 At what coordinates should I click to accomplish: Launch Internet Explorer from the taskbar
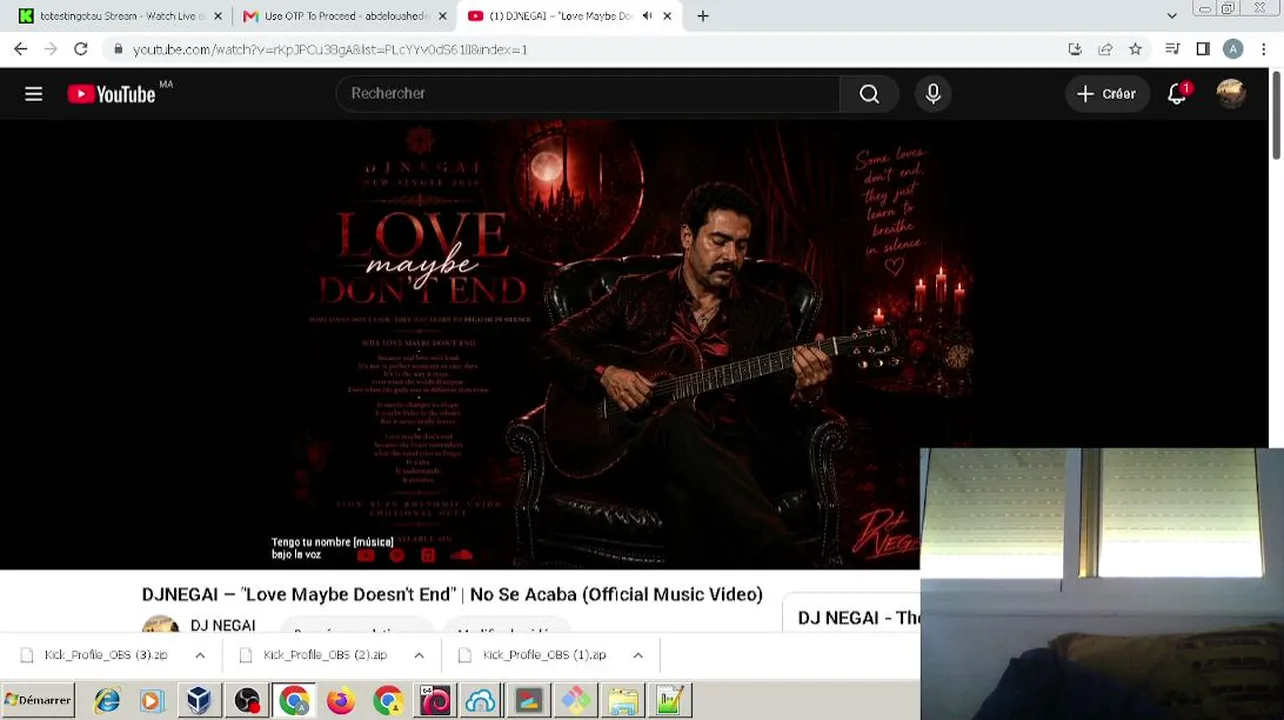click(x=107, y=700)
